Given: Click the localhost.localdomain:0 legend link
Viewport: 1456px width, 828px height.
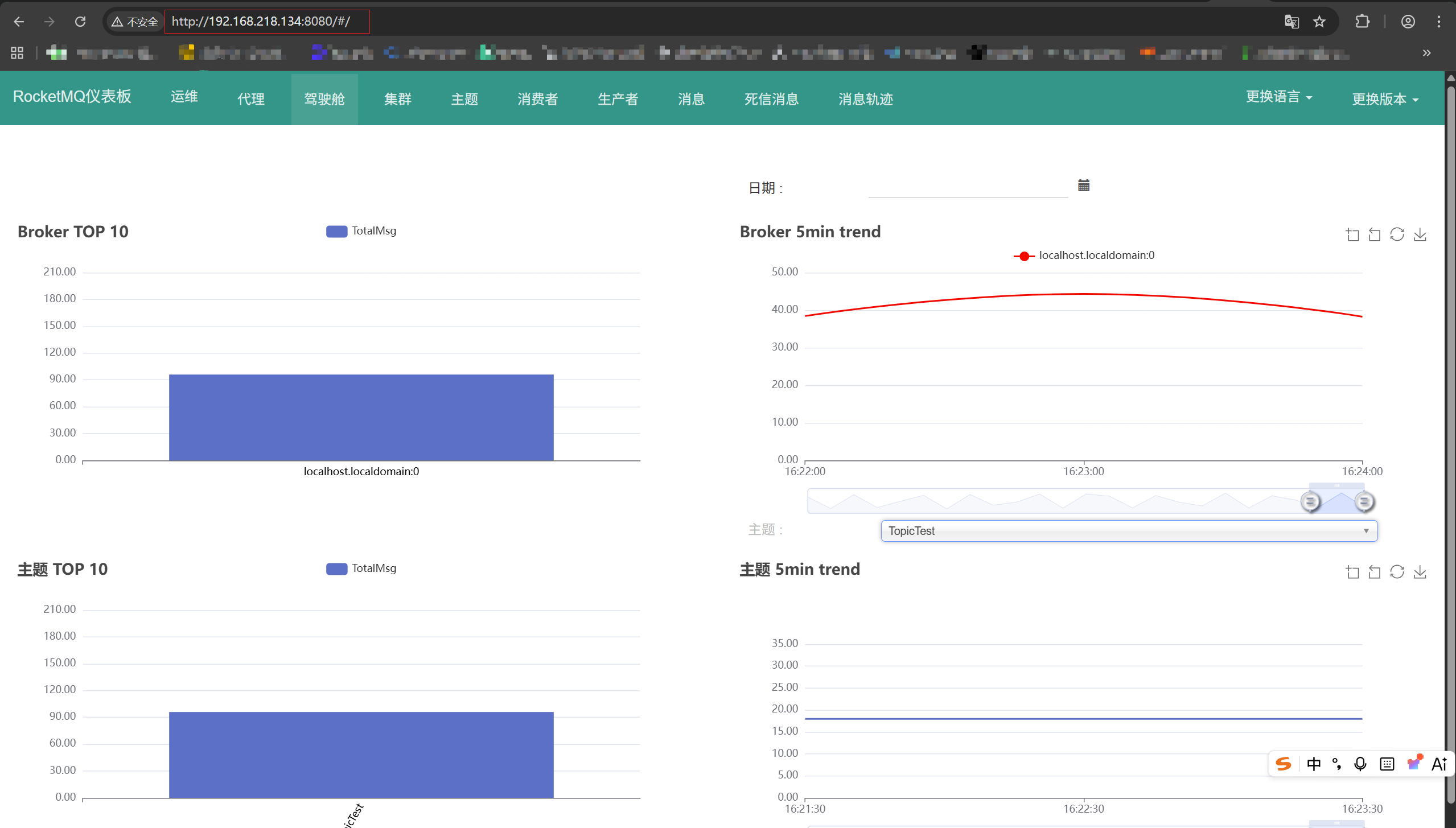Looking at the screenshot, I should click(1095, 255).
